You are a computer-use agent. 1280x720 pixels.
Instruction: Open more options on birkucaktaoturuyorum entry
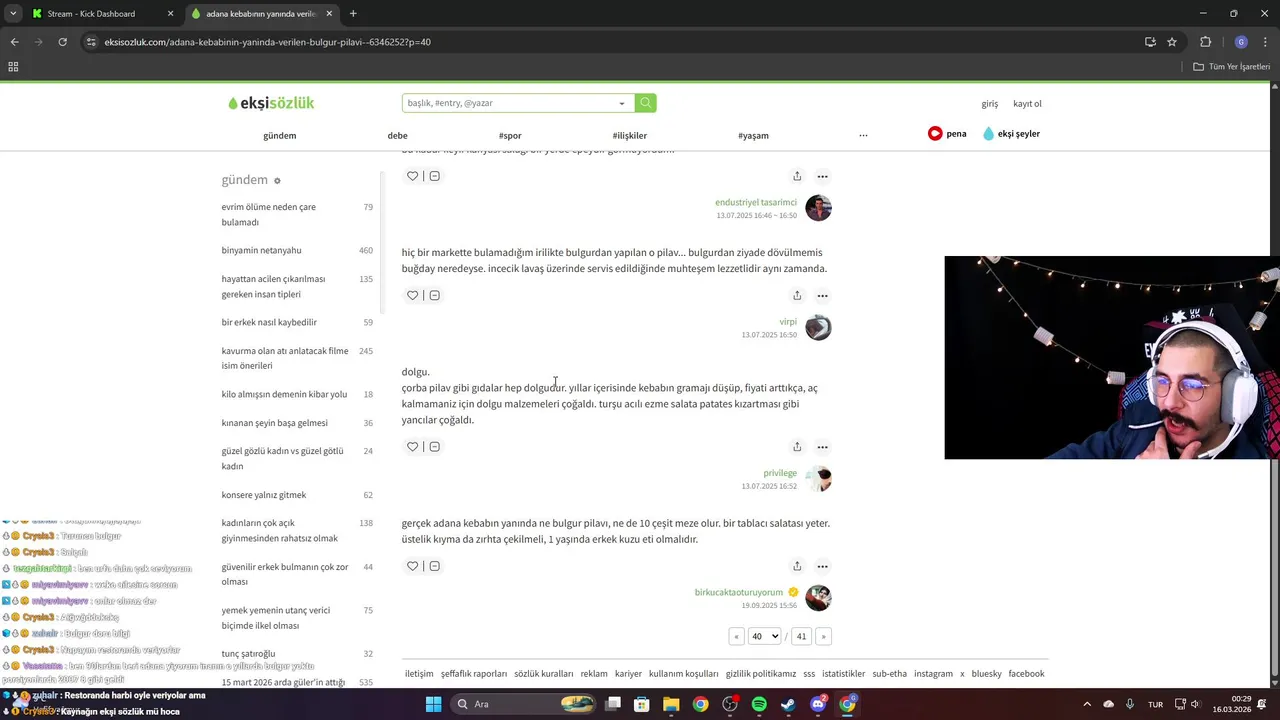pos(822,566)
